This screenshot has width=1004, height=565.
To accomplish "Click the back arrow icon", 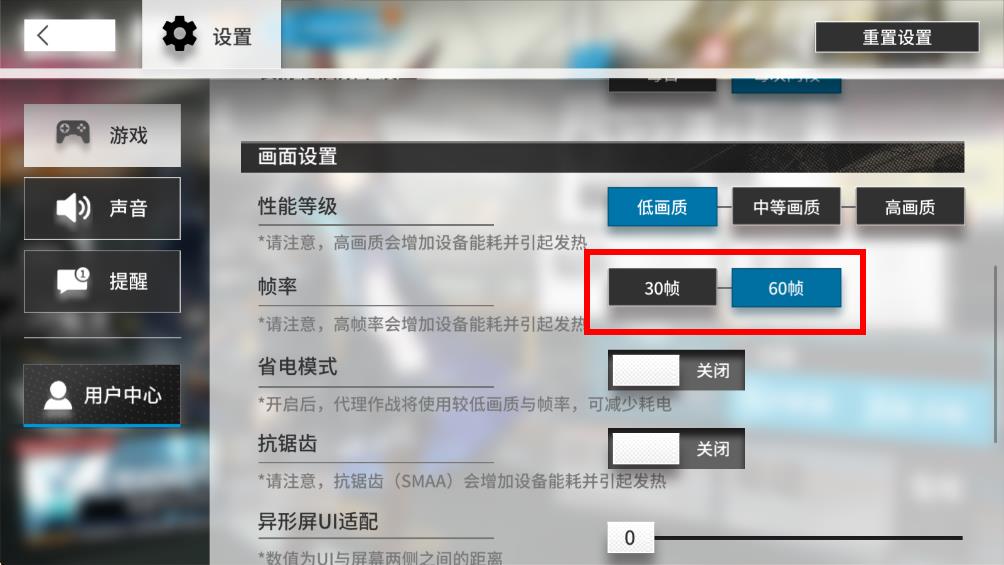I will click(43, 35).
